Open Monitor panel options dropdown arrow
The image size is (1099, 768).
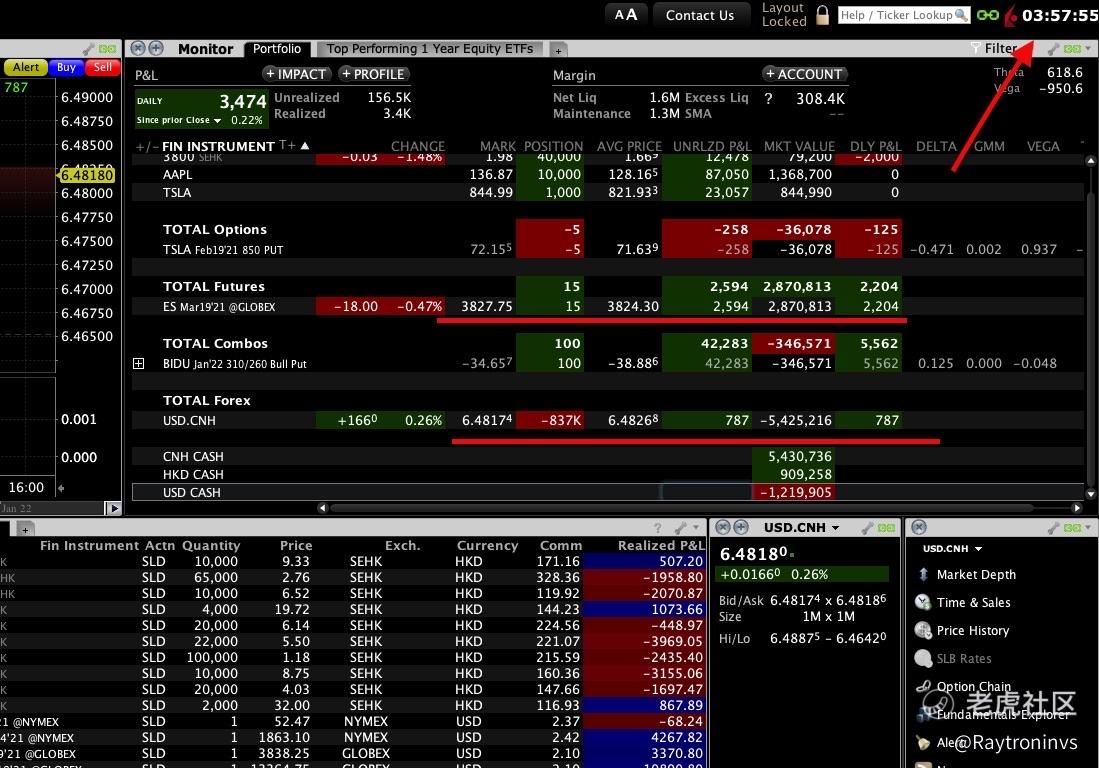(x=1088, y=48)
